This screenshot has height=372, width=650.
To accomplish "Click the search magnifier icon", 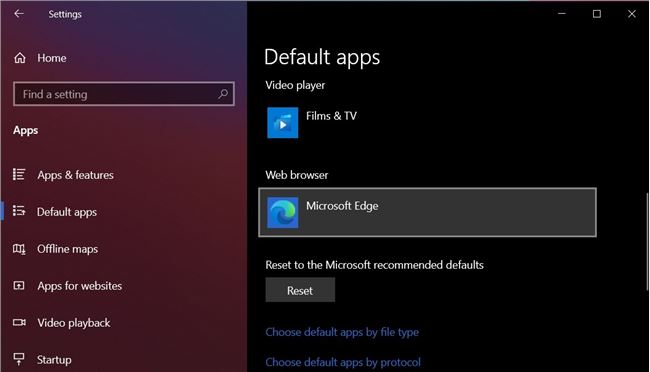I will (x=223, y=94).
